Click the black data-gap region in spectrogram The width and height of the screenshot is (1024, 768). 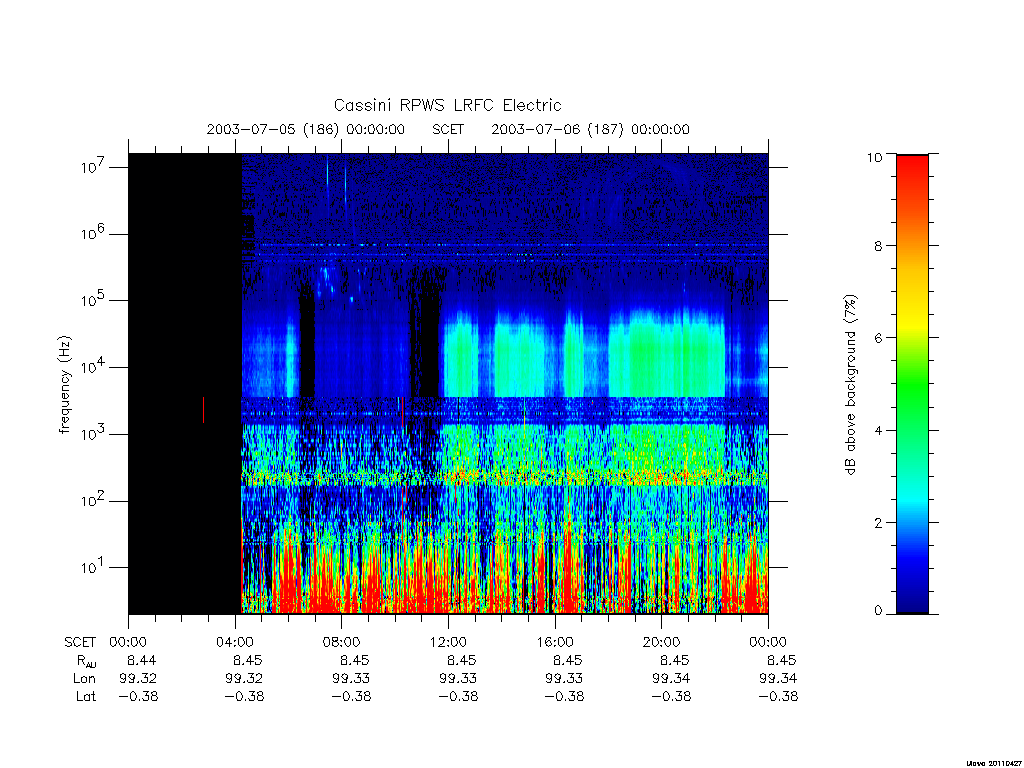tap(185, 383)
